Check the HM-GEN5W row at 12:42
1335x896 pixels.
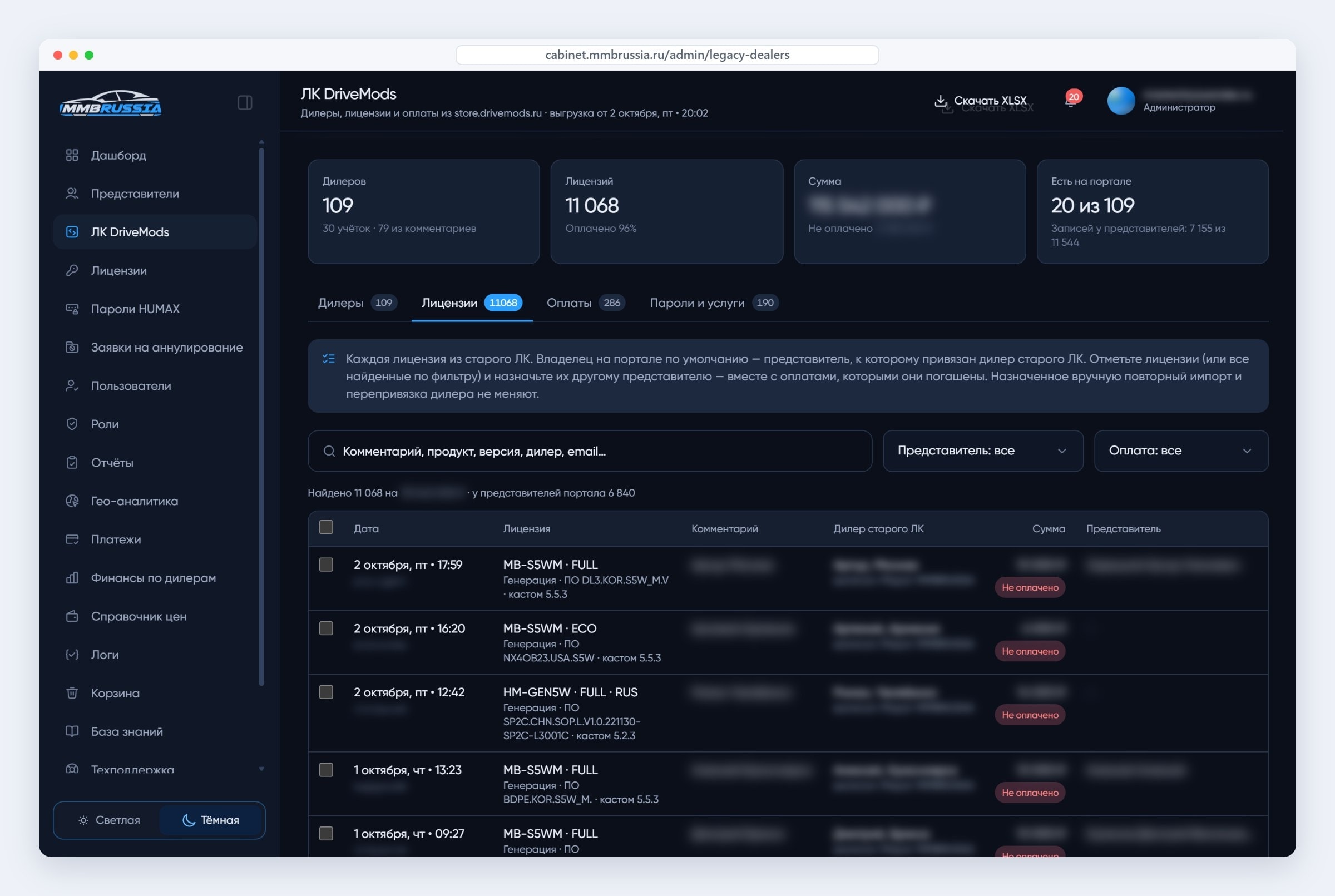pos(326,692)
